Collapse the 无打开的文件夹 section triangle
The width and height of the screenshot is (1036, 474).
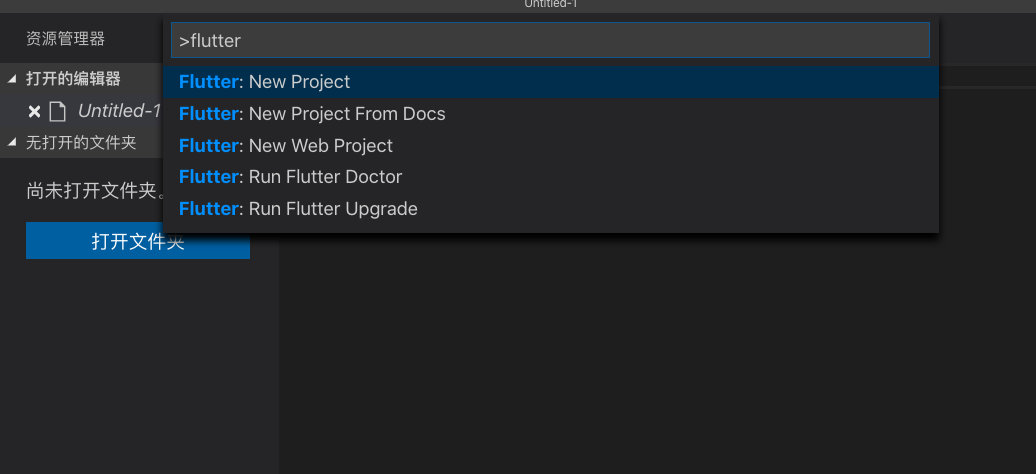pyautogui.click(x=12, y=142)
